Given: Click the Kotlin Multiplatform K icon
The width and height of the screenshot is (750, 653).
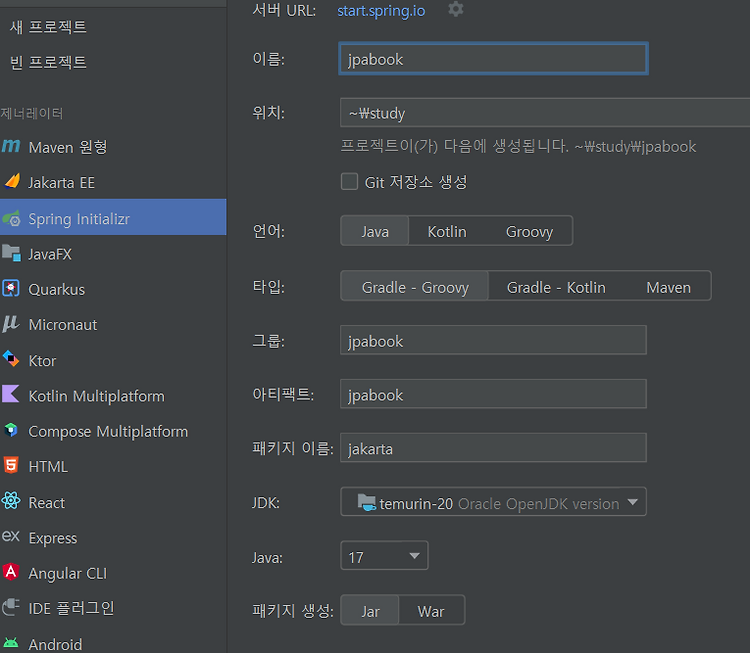Looking at the screenshot, I should (11, 394).
